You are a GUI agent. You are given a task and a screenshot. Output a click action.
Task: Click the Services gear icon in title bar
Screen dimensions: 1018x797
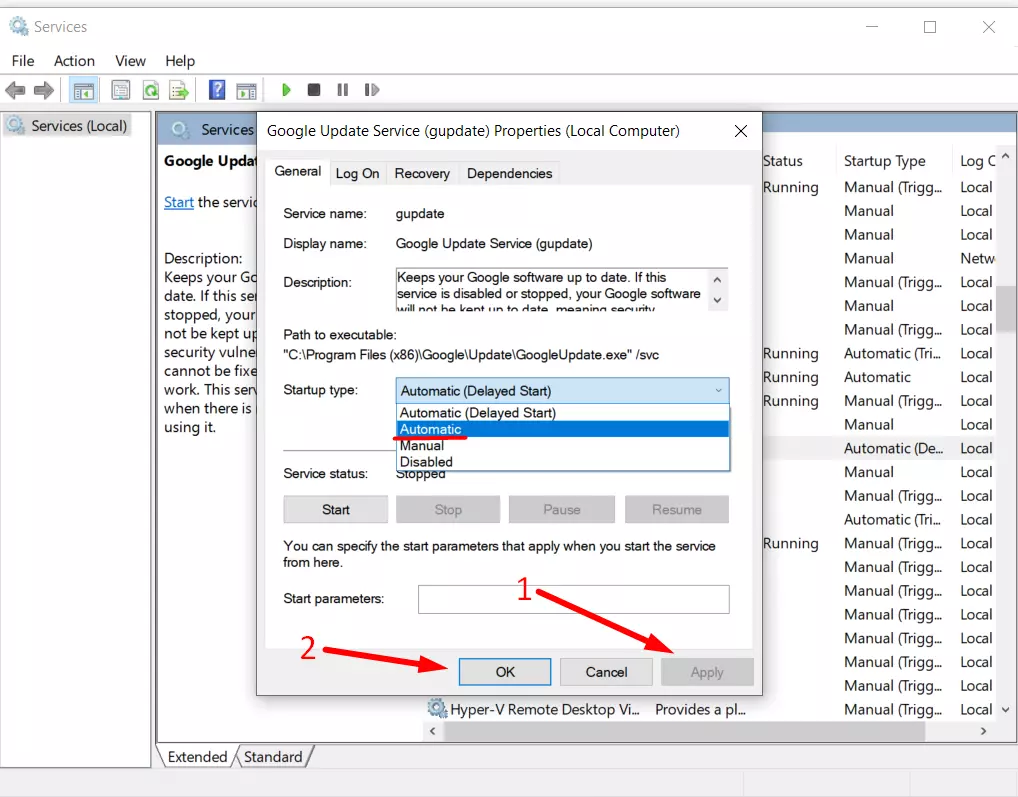click(18, 27)
